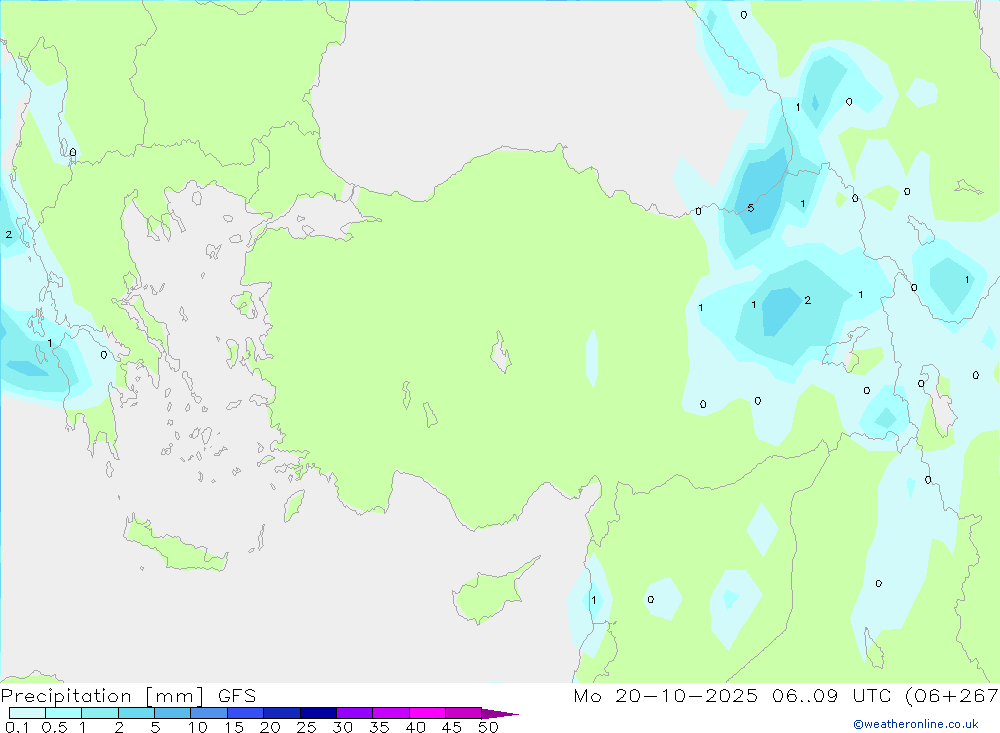Click the 10–15 mm legend color box
The width and height of the screenshot is (1000, 733).
click(x=209, y=713)
